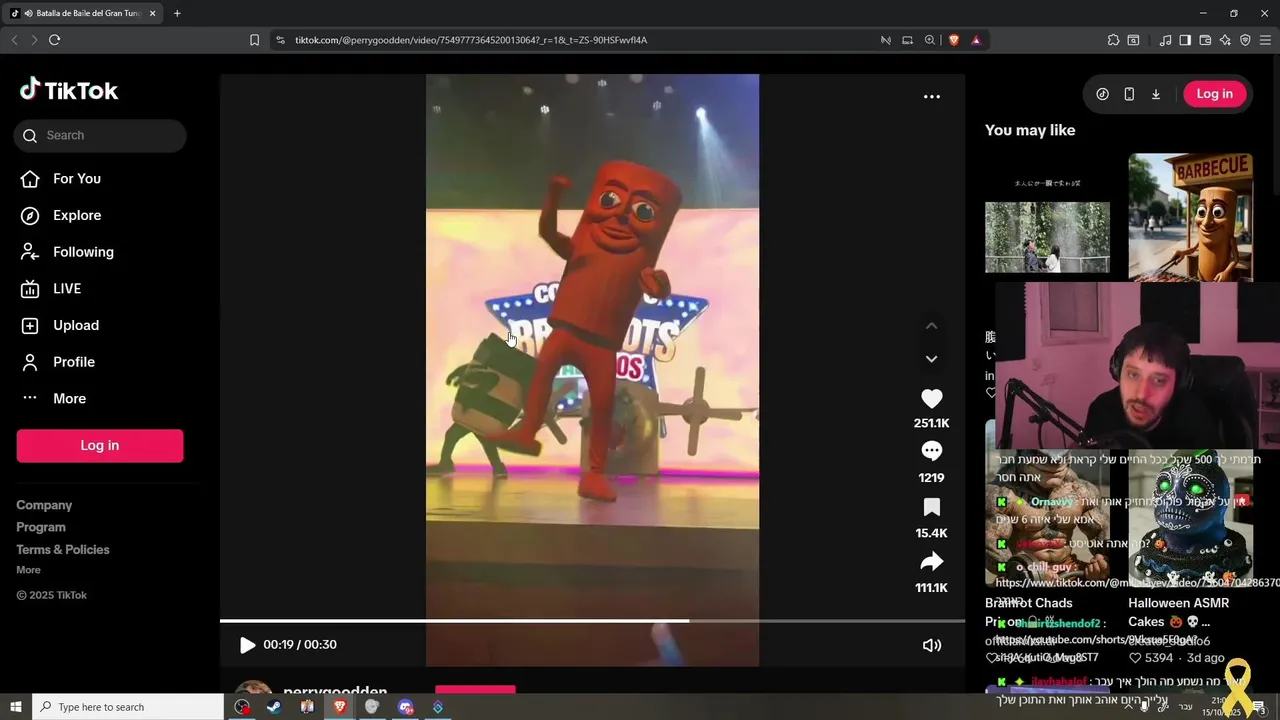Image resolution: width=1280 pixels, height=720 pixels.
Task: Open the Following feed
Action: (x=67, y=252)
